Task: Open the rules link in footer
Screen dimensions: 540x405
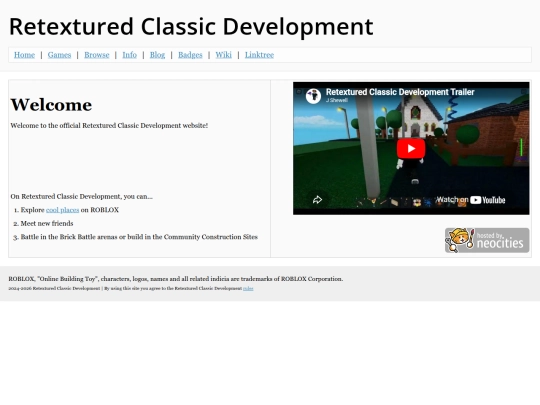Action: click(248, 289)
